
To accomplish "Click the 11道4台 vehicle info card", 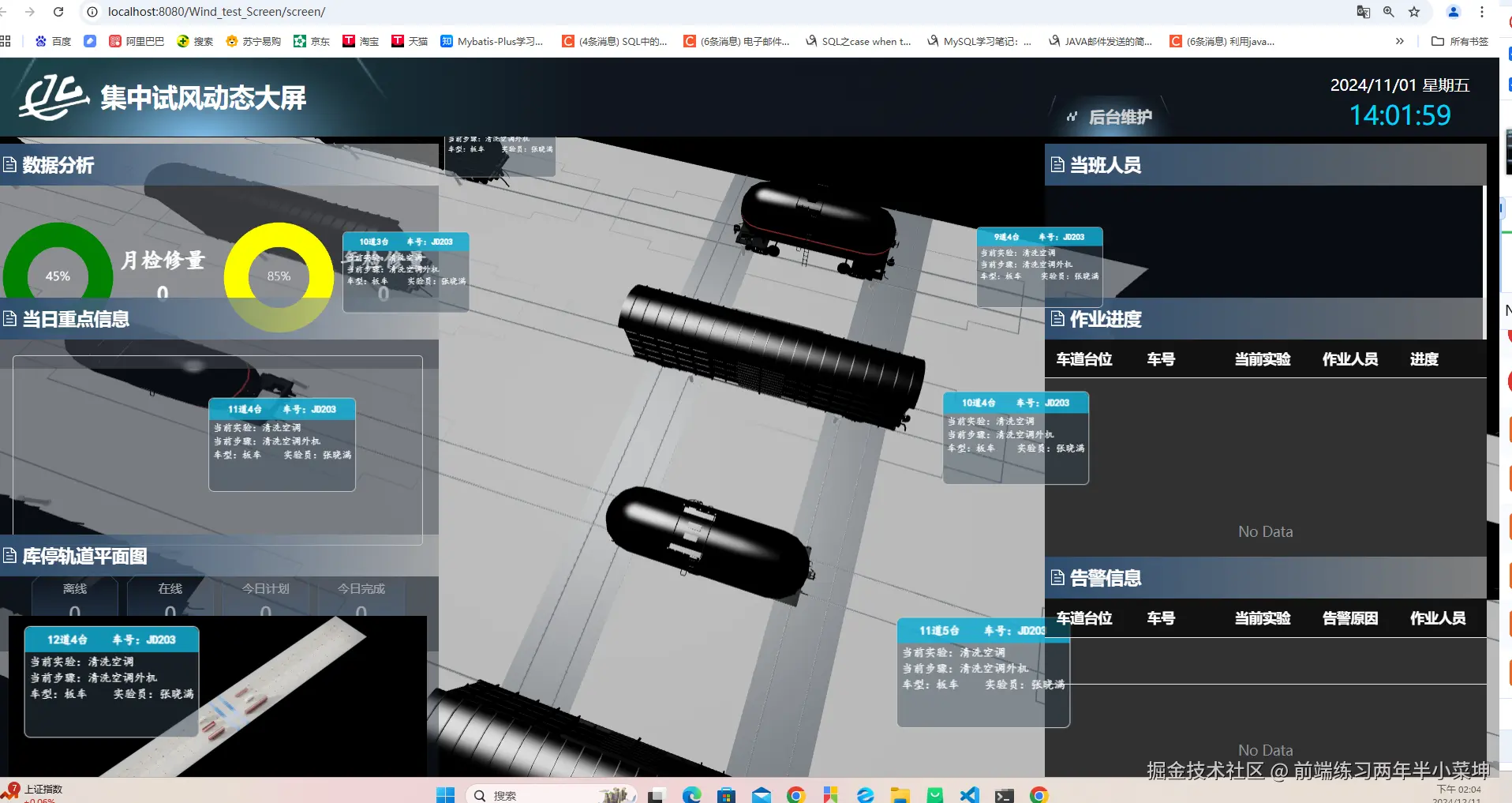I will (282, 445).
